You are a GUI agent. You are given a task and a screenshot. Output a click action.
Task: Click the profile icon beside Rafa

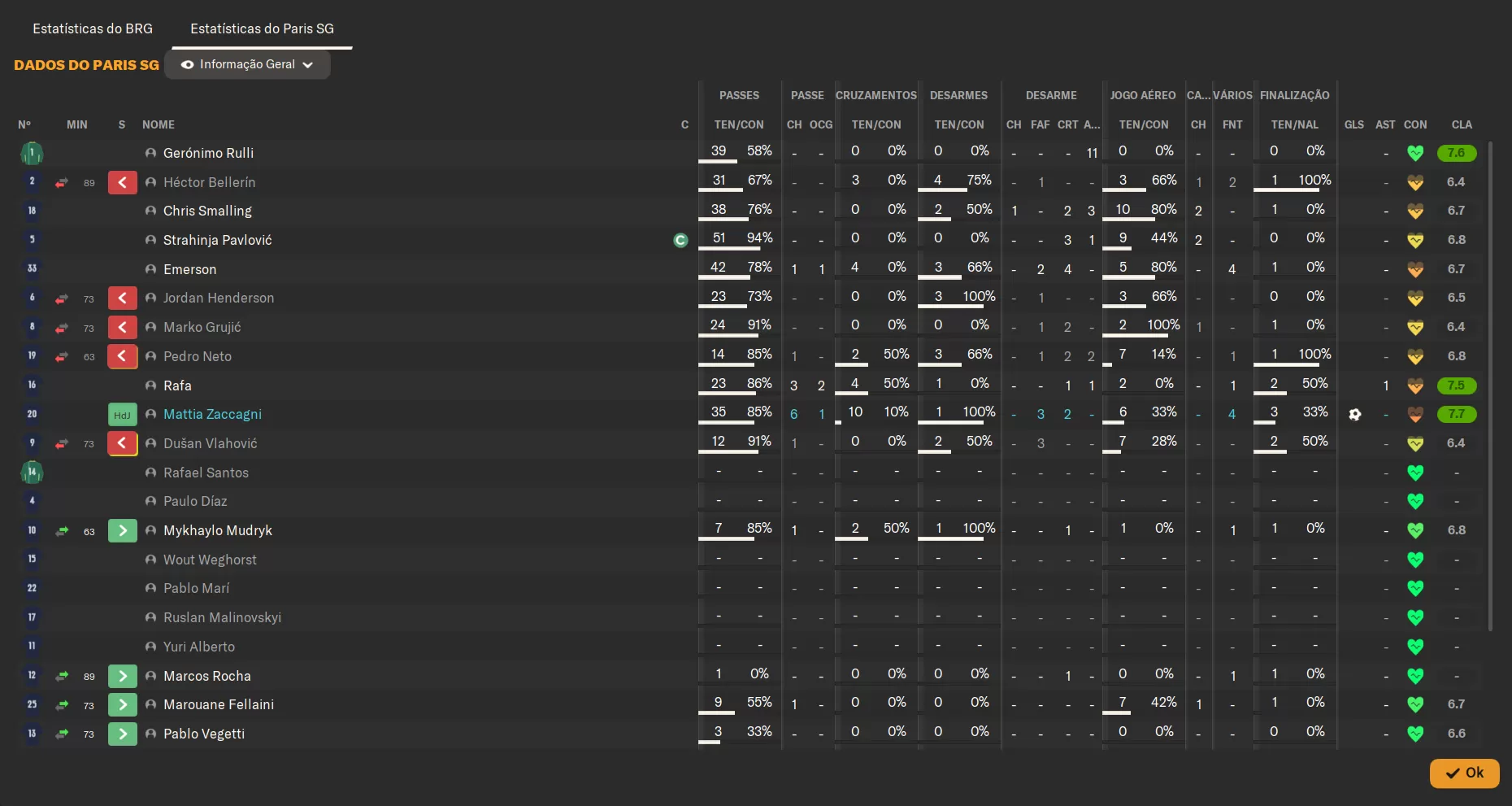(x=150, y=386)
